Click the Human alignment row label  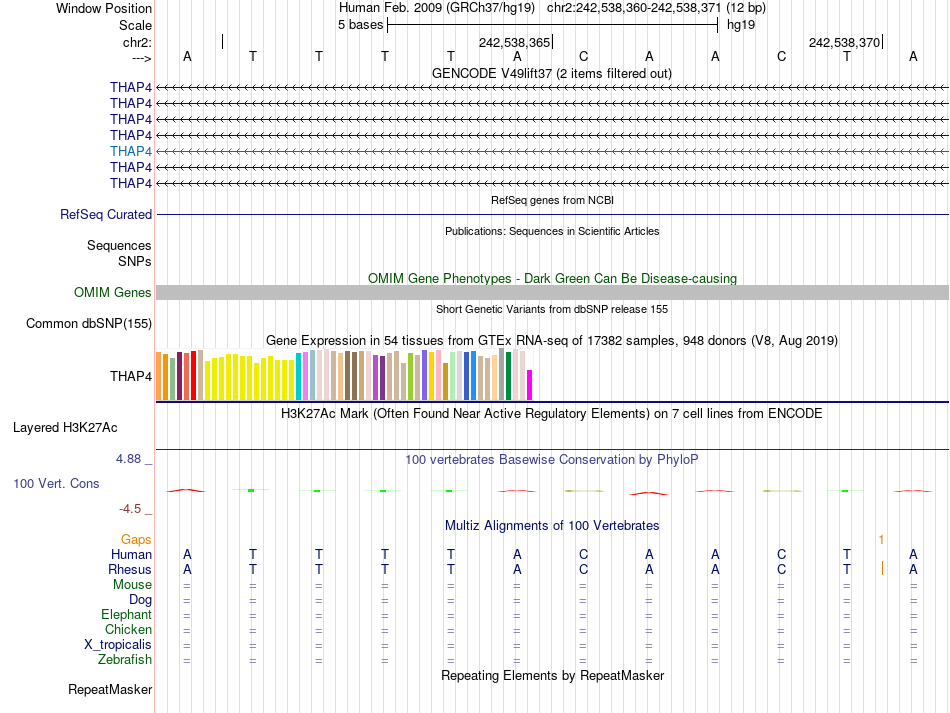pos(131,554)
